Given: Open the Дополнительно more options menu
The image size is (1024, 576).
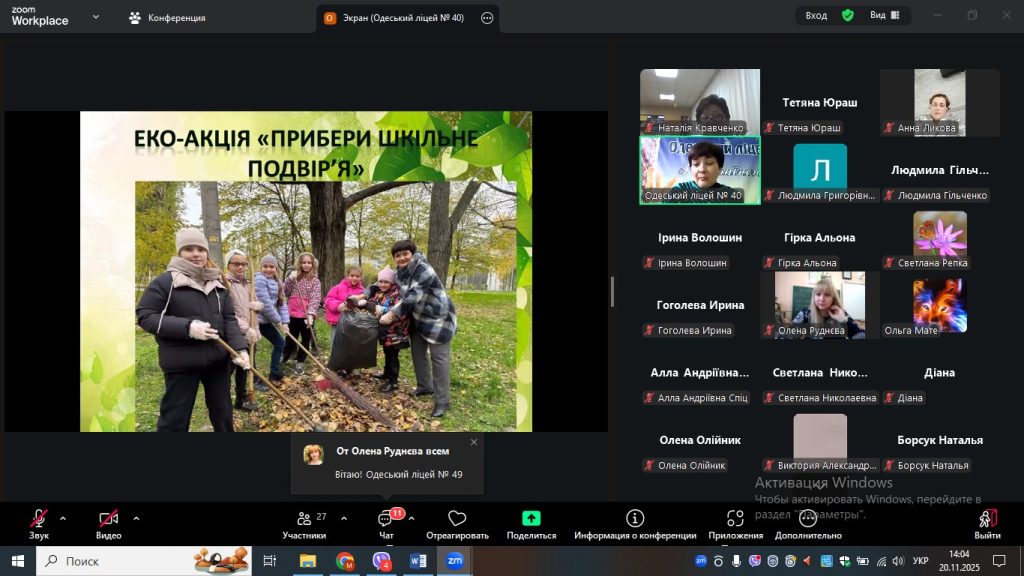Looking at the screenshot, I should click(808, 520).
